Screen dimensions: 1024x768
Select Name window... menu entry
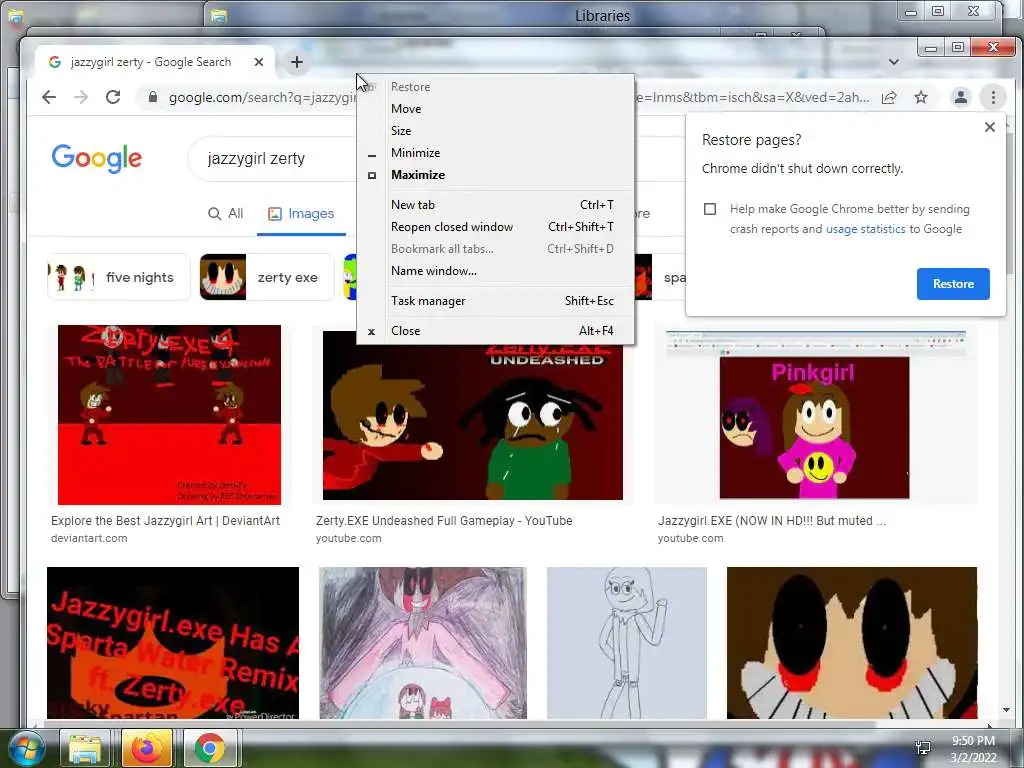(x=496, y=271)
